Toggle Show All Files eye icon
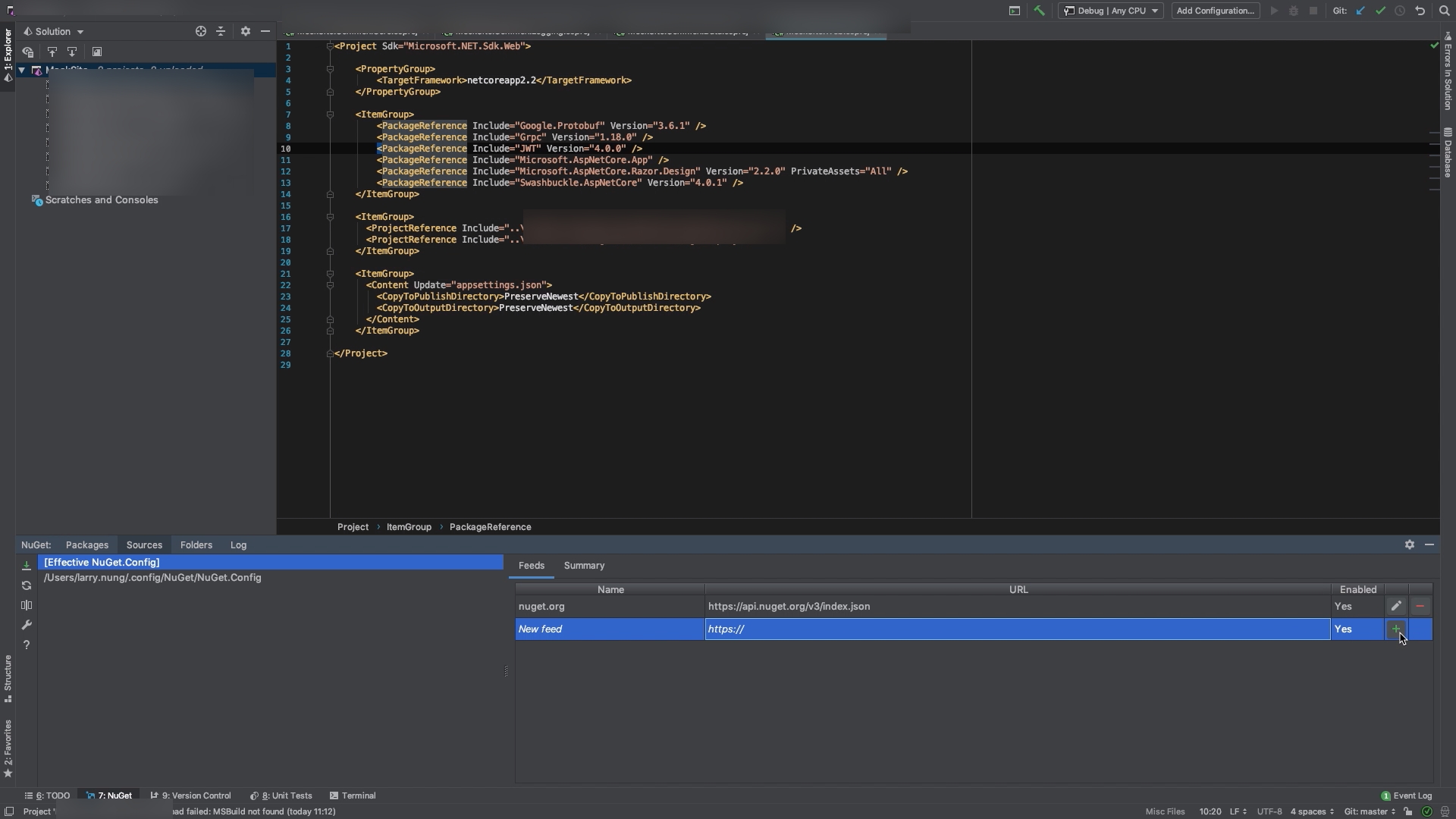 point(28,52)
